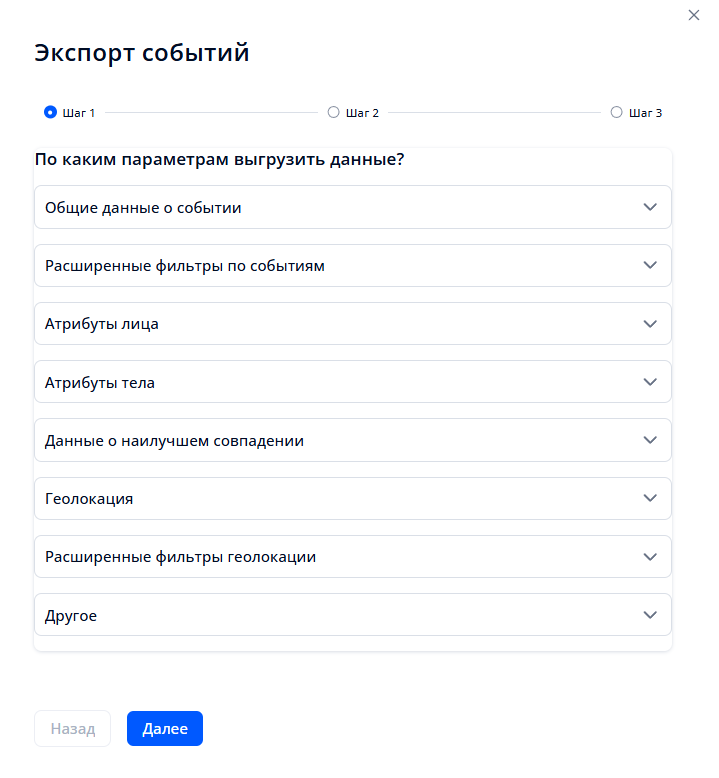Expand the Геолокация section
The image size is (719, 778).
[89, 498]
